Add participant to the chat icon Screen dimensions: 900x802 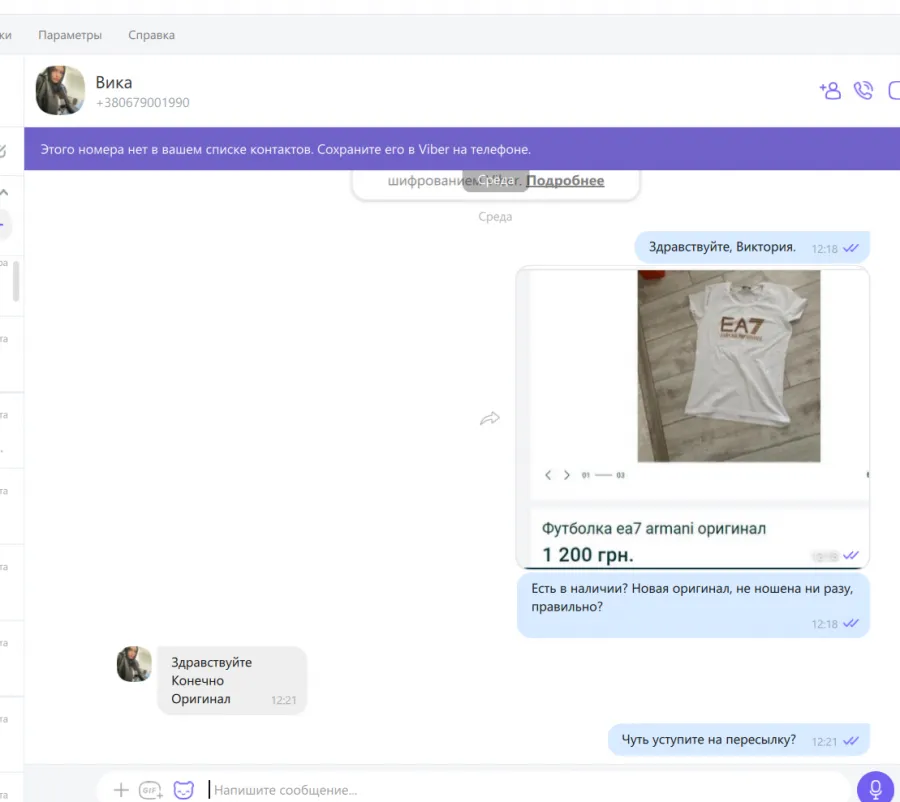[x=830, y=90]
